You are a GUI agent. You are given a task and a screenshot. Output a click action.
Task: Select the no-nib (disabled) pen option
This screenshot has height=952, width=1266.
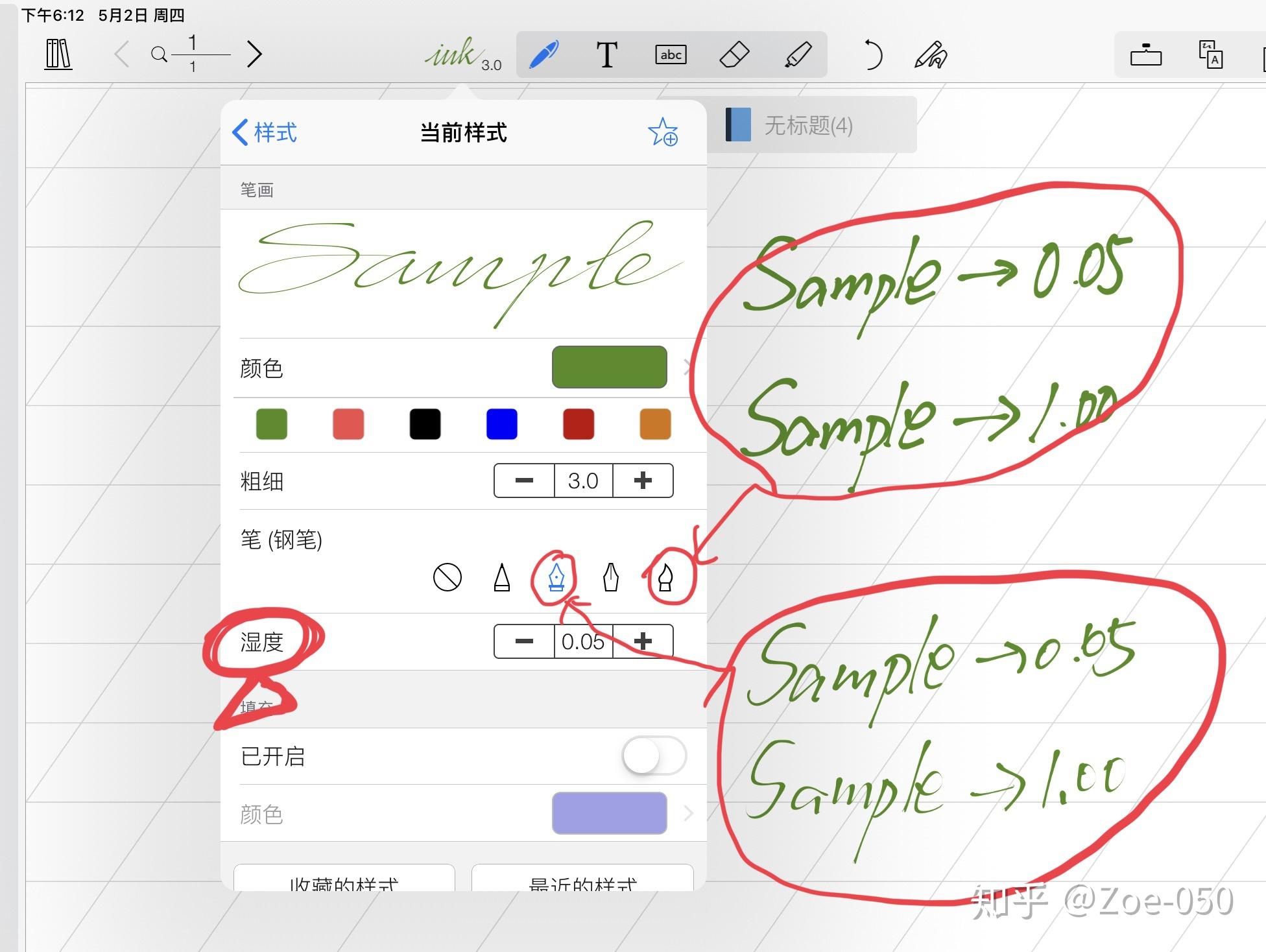[x=448, y=578]
